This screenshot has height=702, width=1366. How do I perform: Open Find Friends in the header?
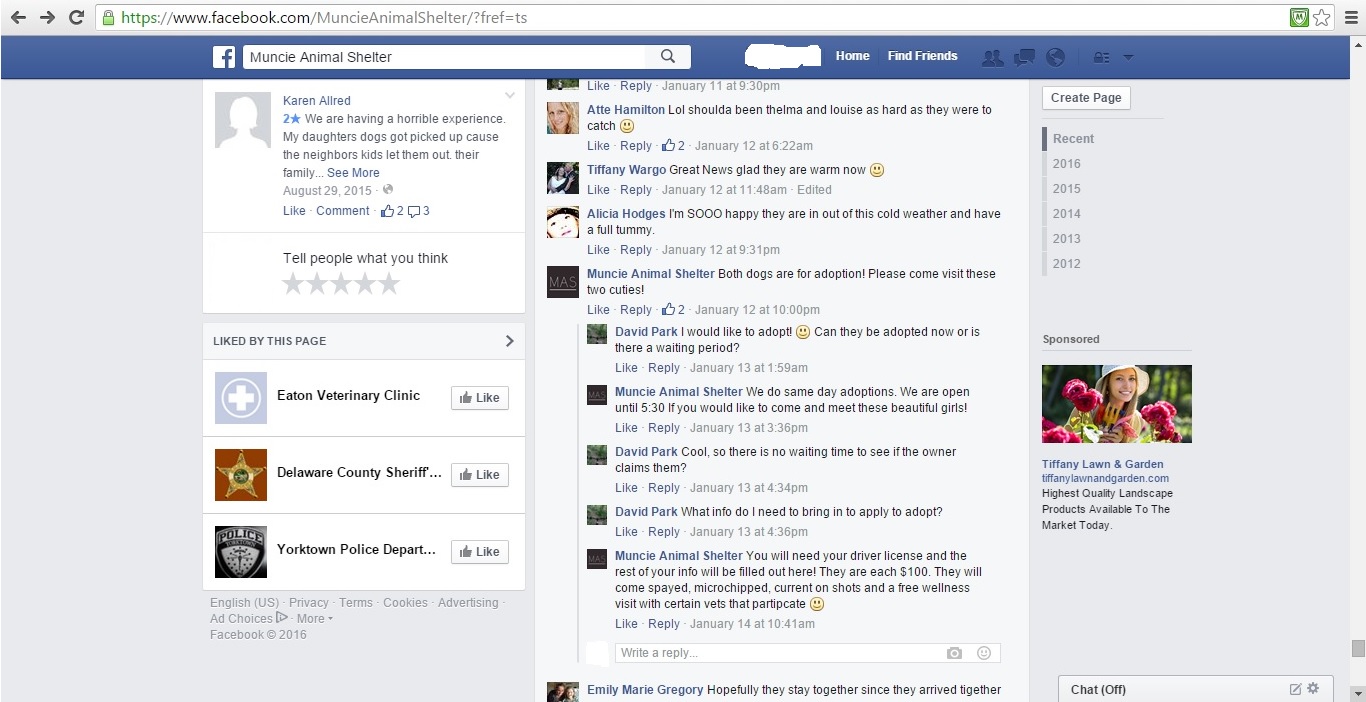[x=922, y=56]
